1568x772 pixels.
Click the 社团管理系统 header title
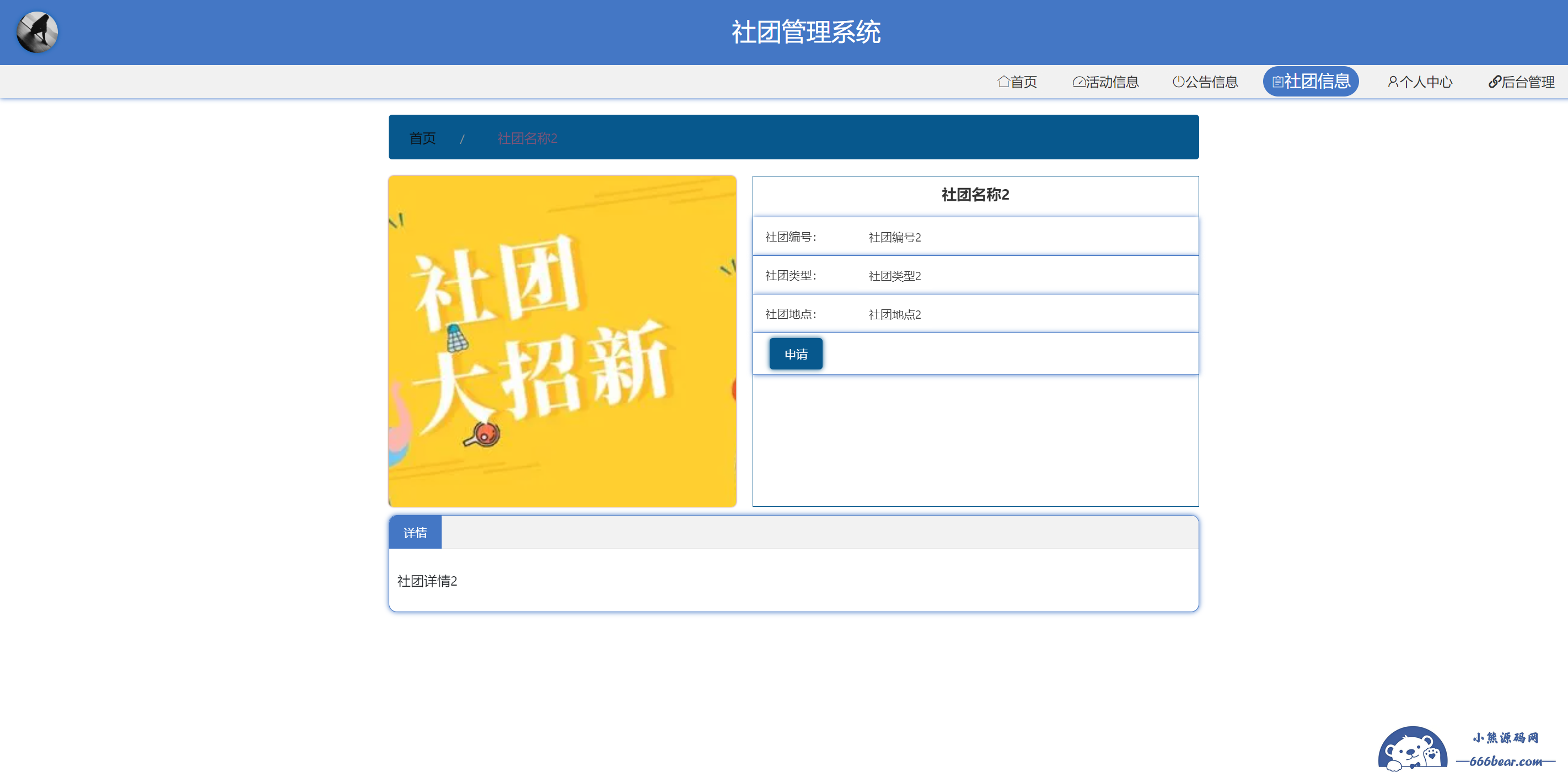point(806,33)
